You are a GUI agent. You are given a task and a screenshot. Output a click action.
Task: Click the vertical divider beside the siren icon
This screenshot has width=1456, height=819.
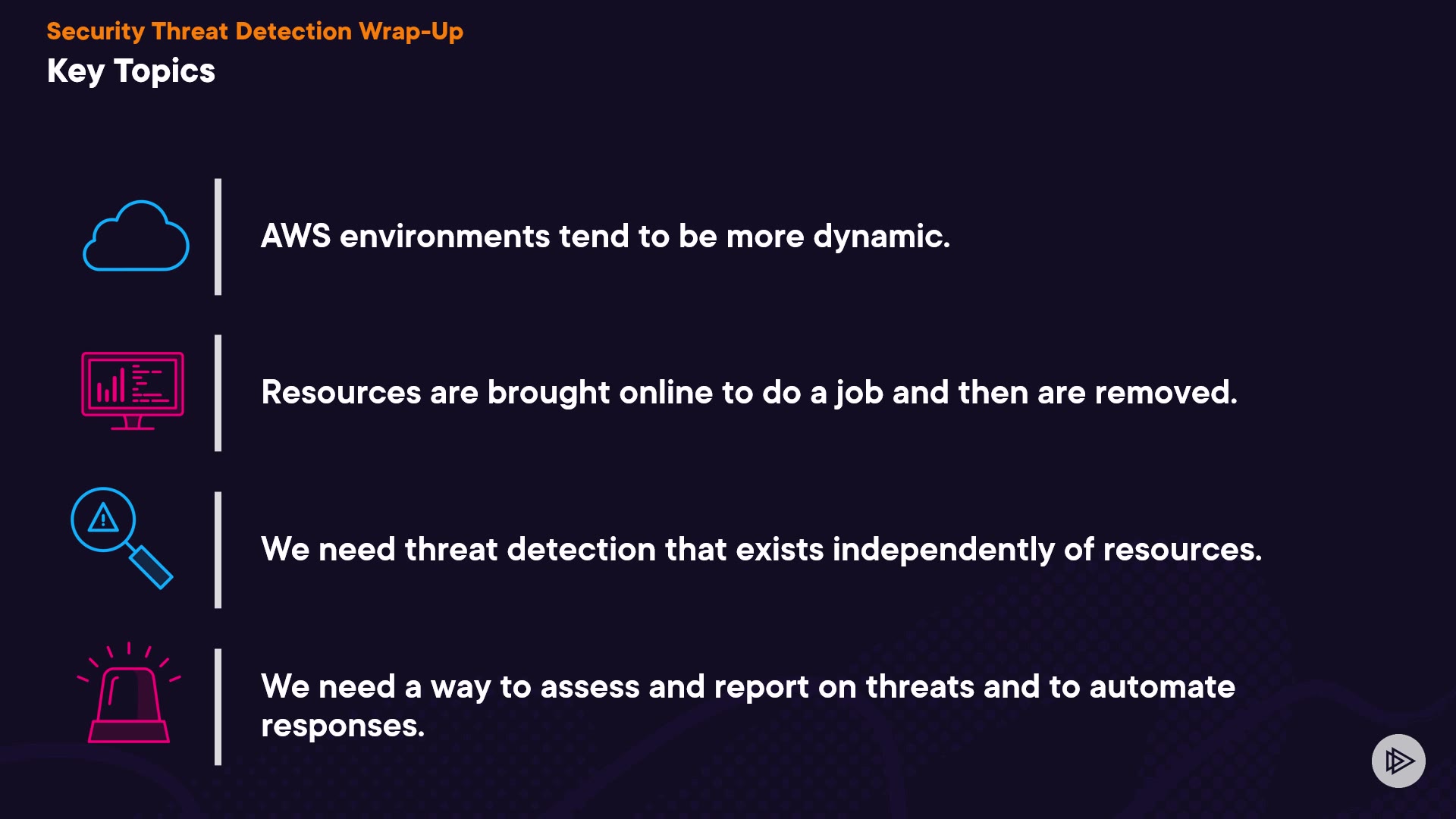pyautogui.click(x=218, y=706)
